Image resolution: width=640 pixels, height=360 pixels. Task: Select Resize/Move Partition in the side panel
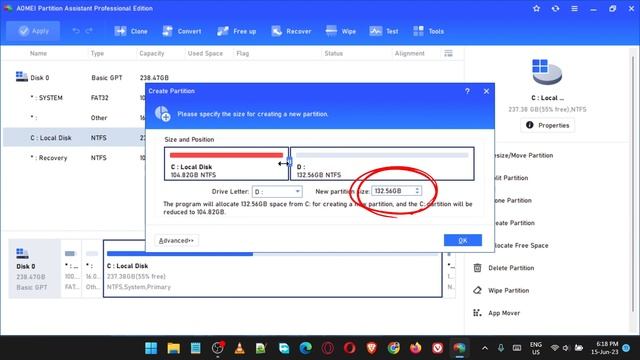tap(523, 155)
